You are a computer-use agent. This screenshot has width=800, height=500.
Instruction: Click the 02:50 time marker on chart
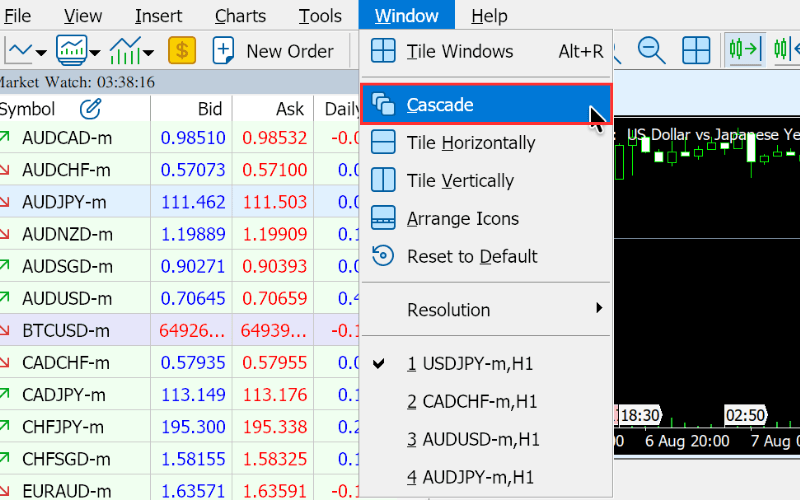[x=745, y=415]
